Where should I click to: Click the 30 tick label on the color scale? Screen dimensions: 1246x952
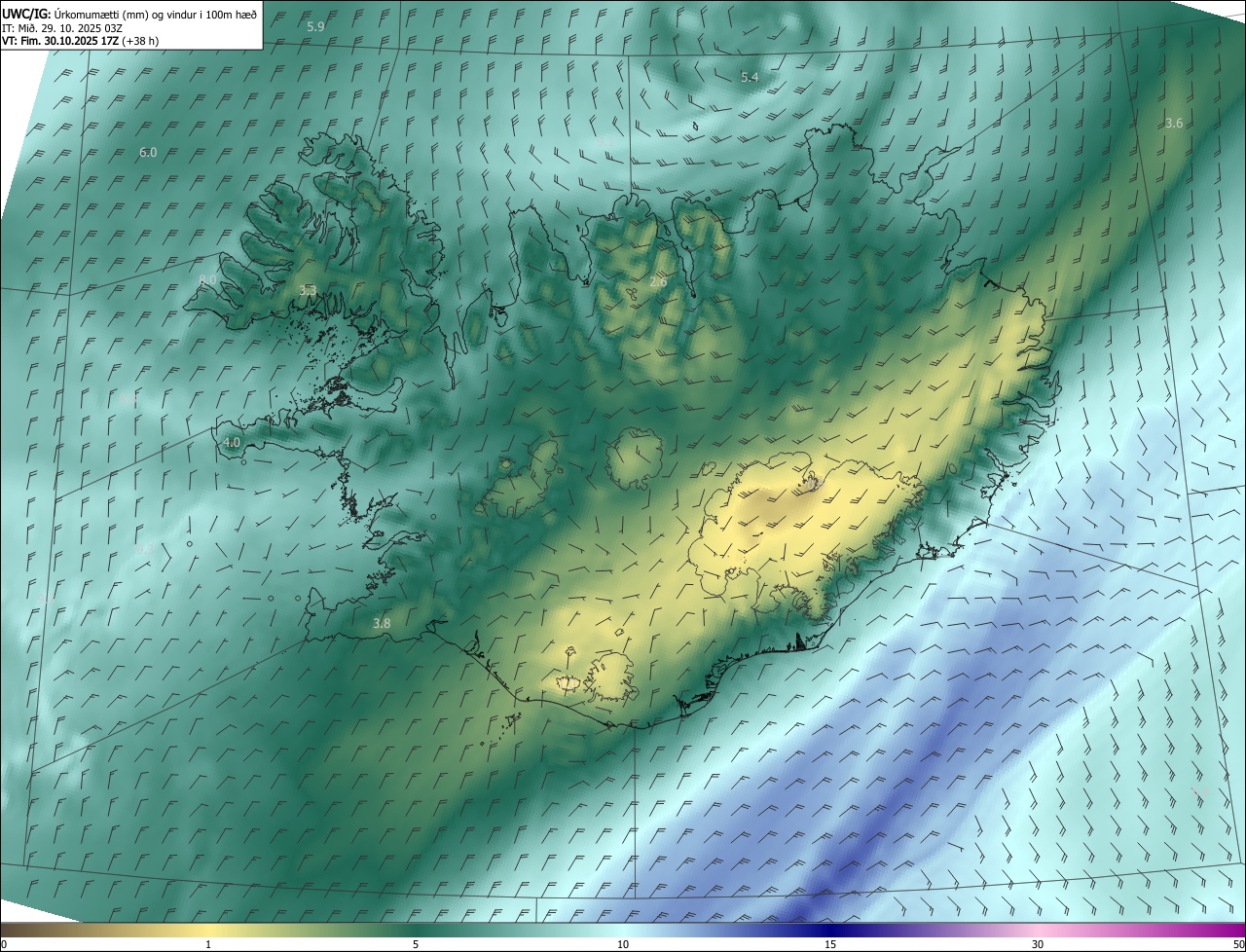click(x=1038, y=945)
